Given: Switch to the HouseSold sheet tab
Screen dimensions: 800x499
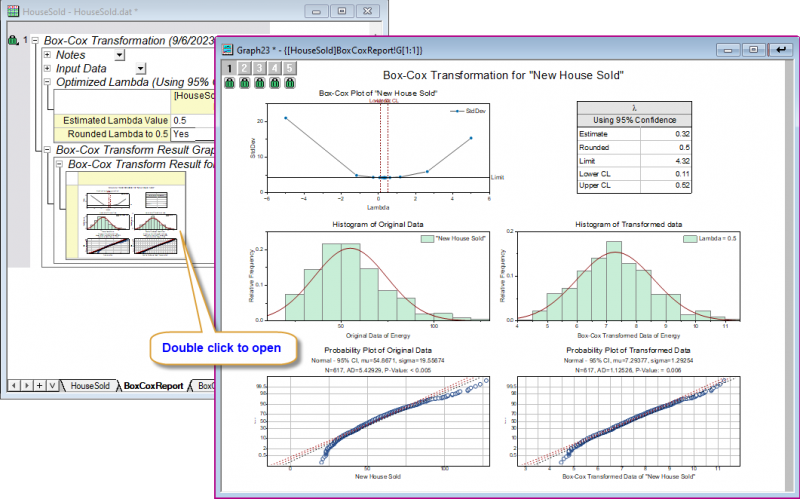Looking at the screenshot, I should 90,386.
